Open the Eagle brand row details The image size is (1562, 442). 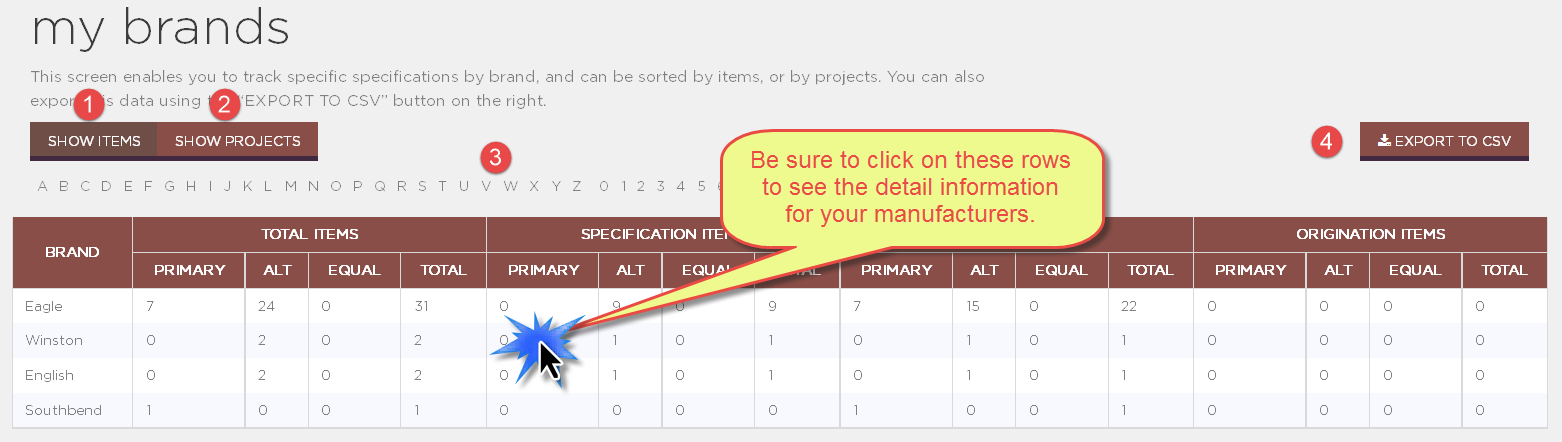(780, 305)
